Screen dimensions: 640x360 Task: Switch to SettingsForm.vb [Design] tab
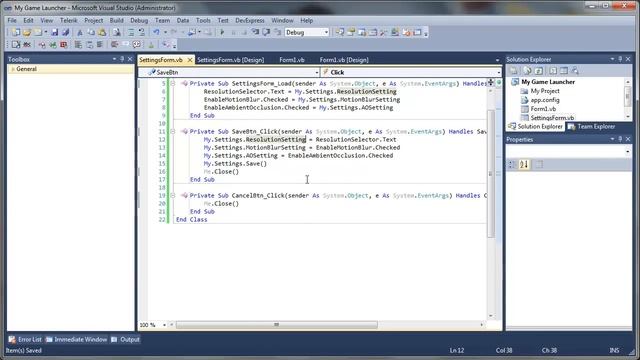click(x=231, y=60)
